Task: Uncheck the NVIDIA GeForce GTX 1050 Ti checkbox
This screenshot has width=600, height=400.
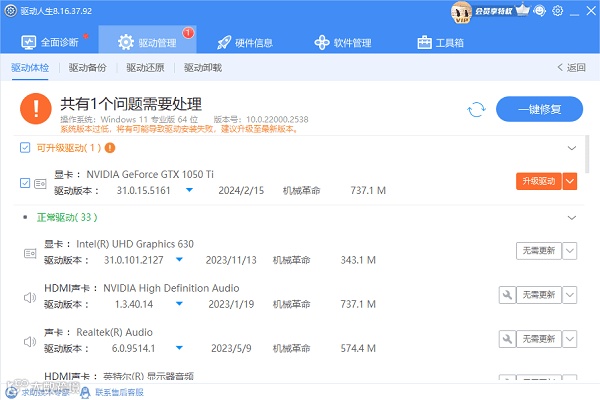Action: (25, 183)
